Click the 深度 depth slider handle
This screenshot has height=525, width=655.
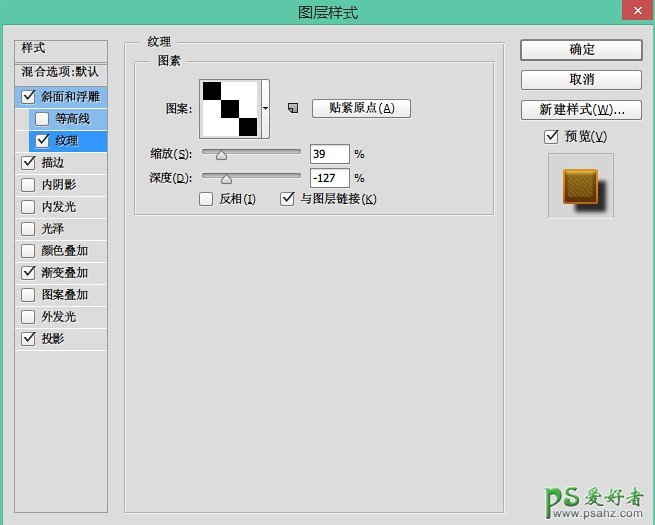coord(226,179)
